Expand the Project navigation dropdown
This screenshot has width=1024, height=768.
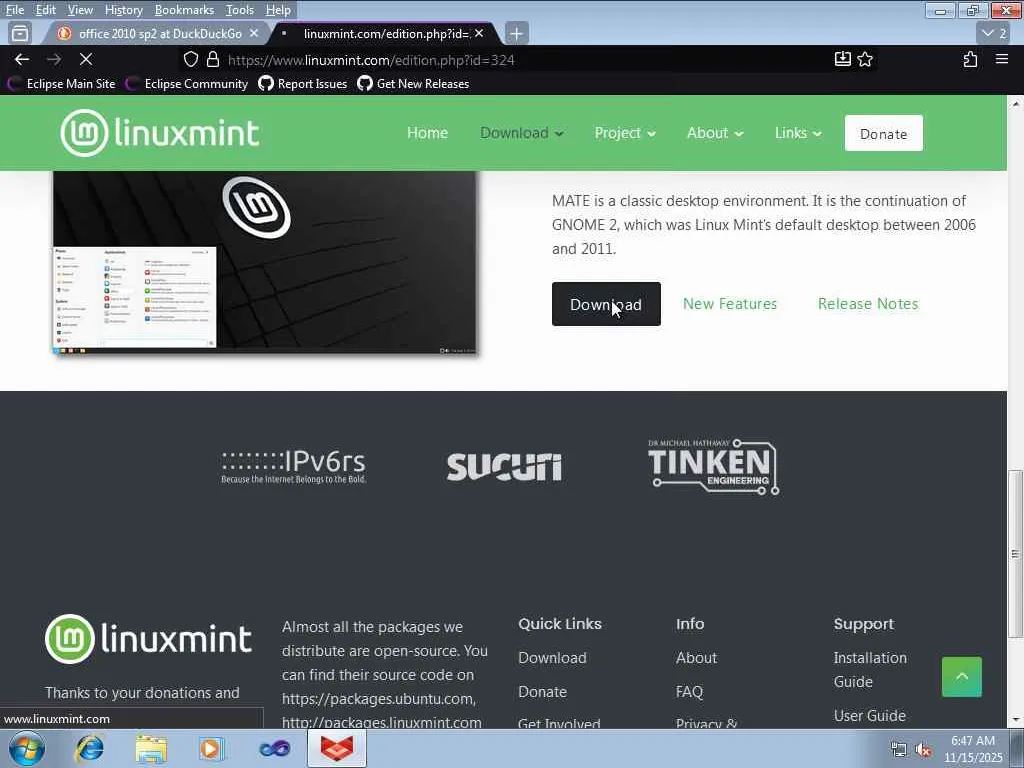tap(625, 133)
